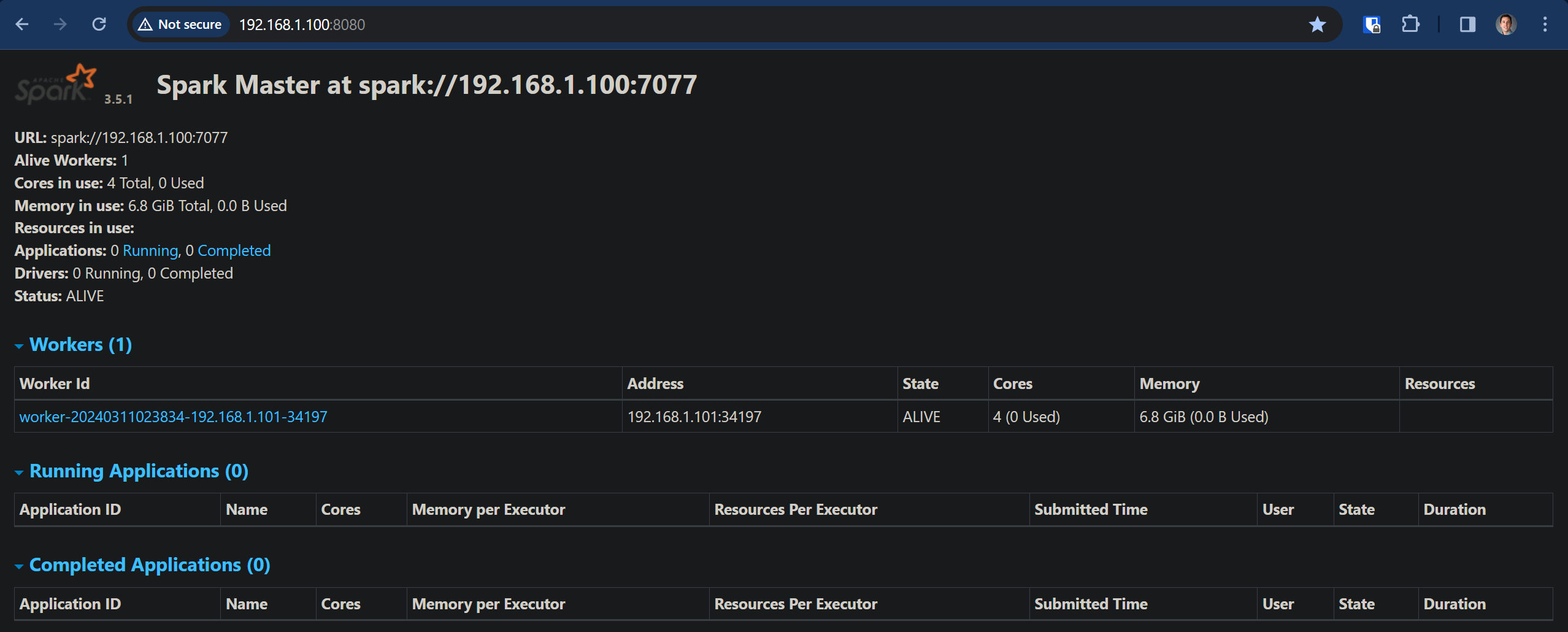Select worker address 192.168.1.101:34197 cell

point(759,417)
